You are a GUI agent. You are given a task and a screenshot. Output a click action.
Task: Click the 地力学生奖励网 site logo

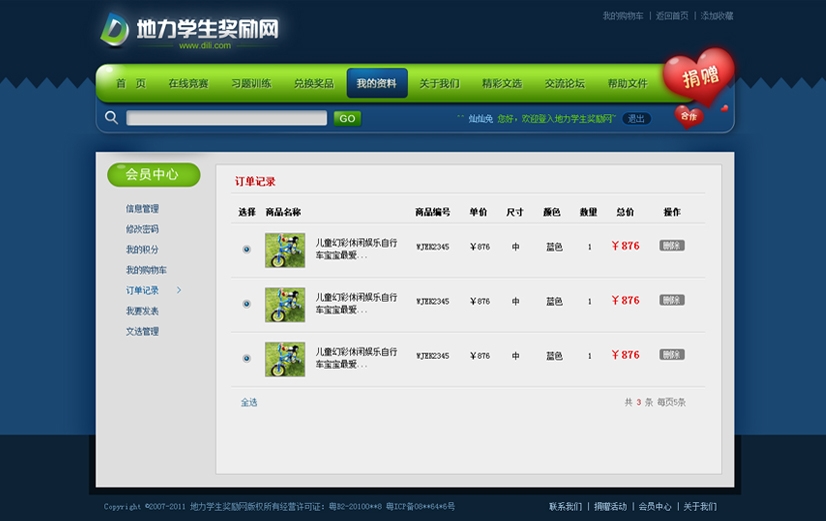(190, 31)
